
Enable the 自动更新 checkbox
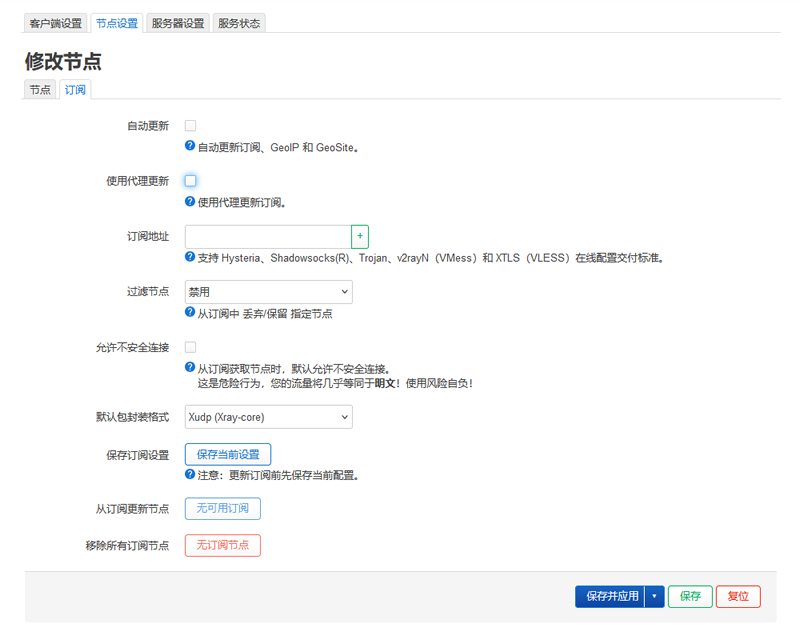tap(190, 125)
